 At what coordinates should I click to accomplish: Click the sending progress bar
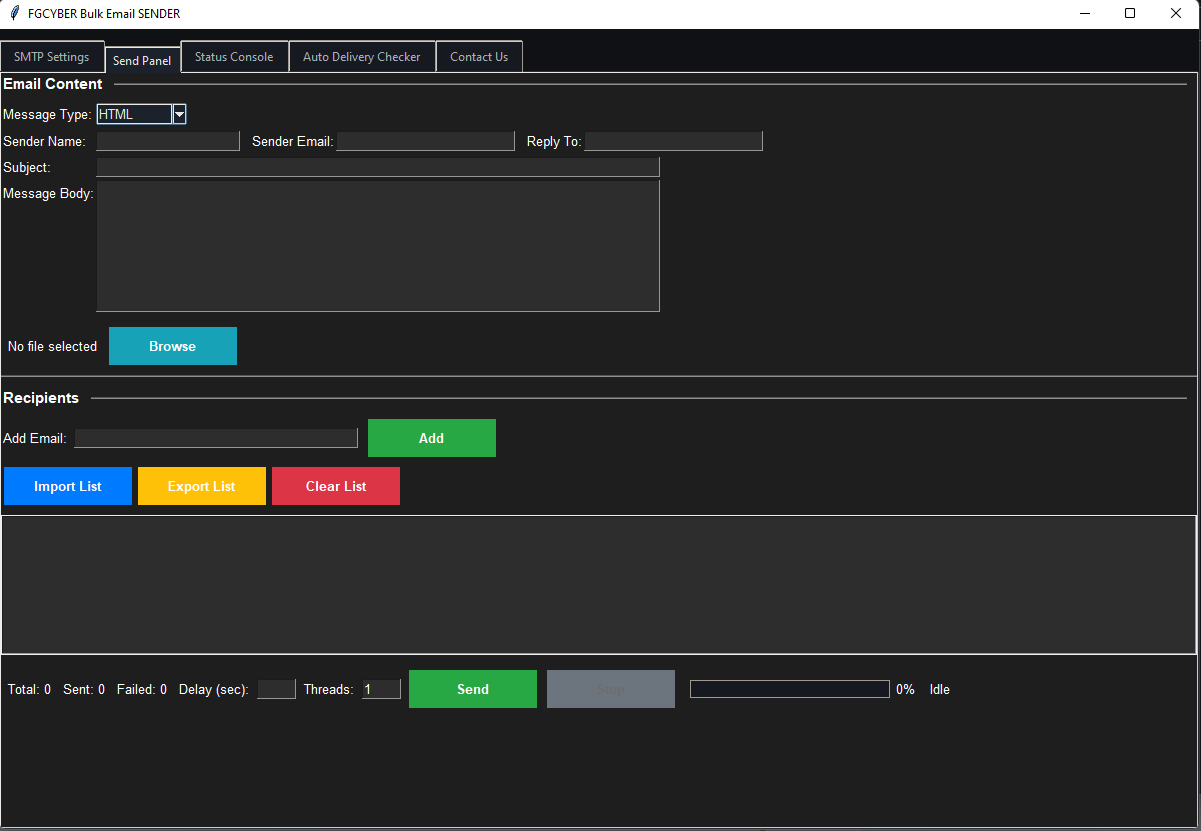[789, 689]
